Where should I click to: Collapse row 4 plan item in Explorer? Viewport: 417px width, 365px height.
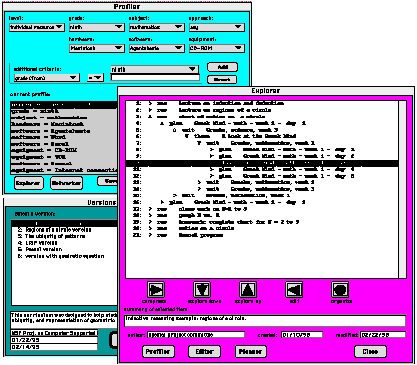tap(162, 123)
